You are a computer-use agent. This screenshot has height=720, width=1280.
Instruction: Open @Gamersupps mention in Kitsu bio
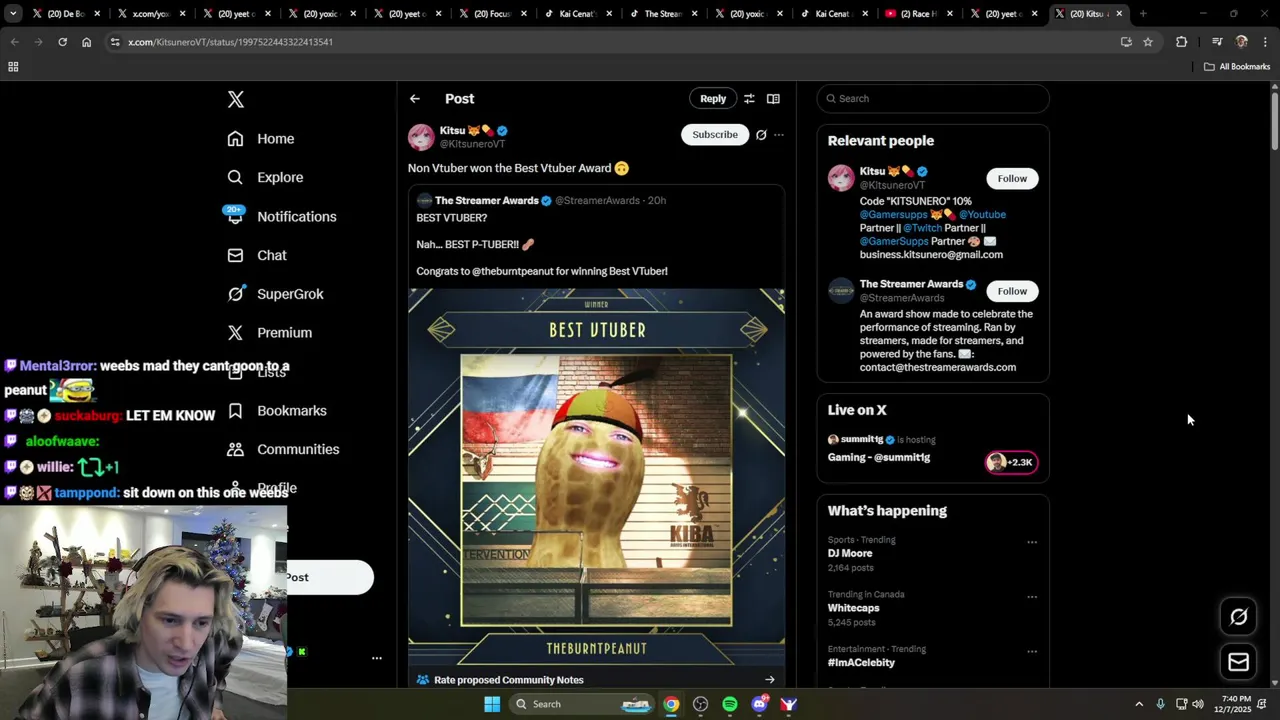(894, 215)
